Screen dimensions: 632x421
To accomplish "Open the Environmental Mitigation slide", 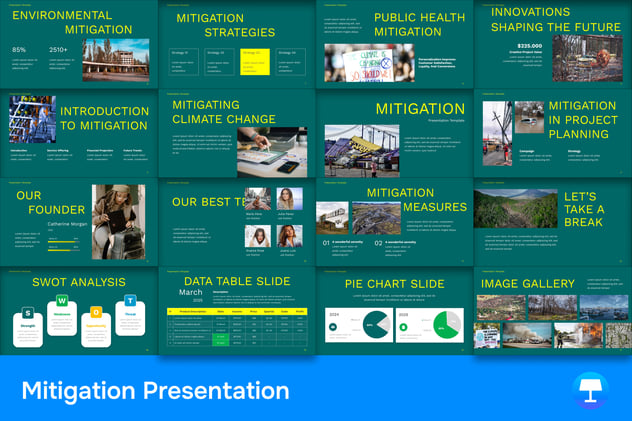I will (79, 44).
